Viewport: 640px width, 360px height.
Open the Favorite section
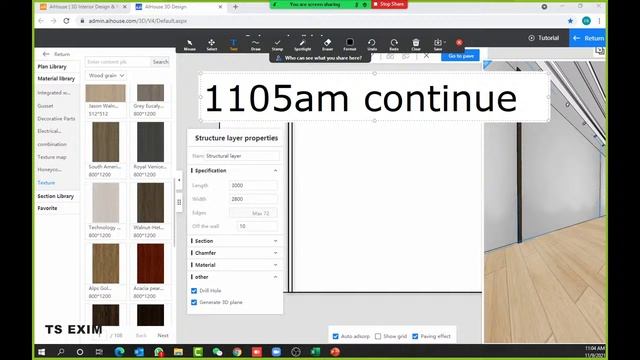tap(47, 208)
